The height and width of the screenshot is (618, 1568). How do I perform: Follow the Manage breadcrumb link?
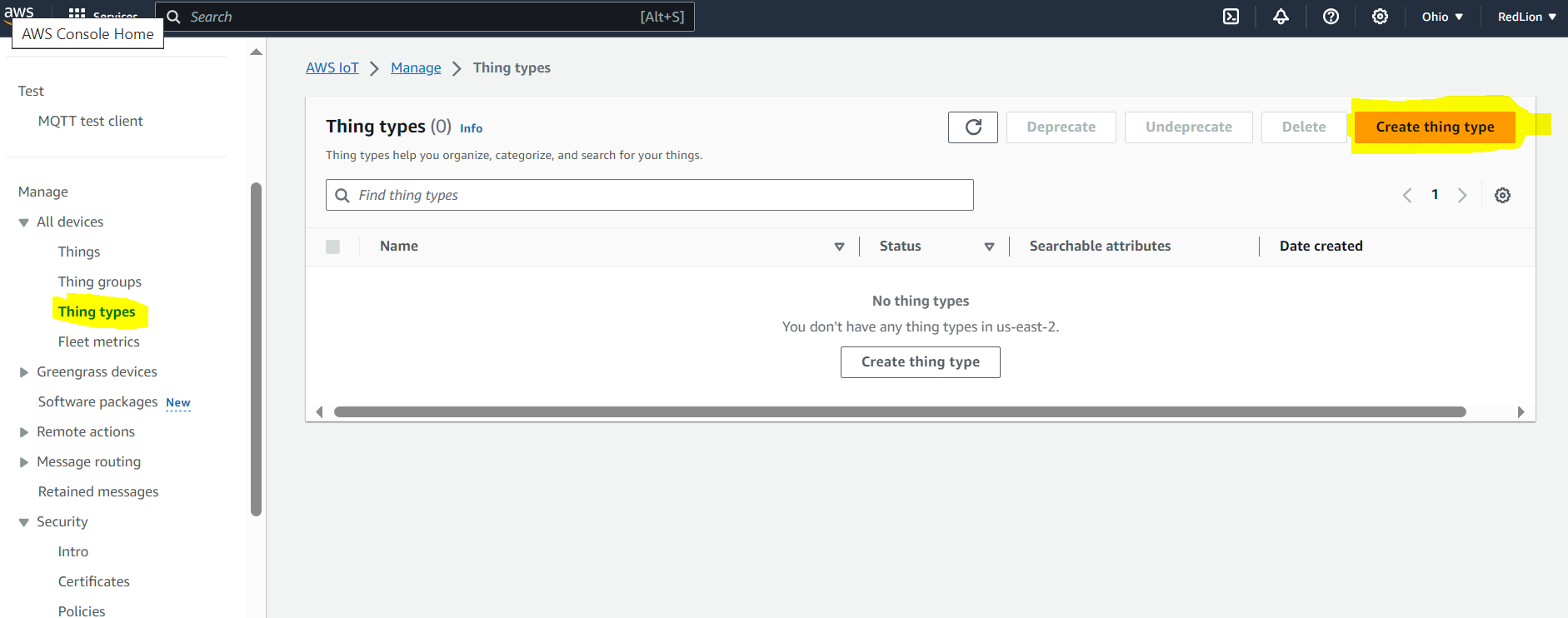click(416, 67)
